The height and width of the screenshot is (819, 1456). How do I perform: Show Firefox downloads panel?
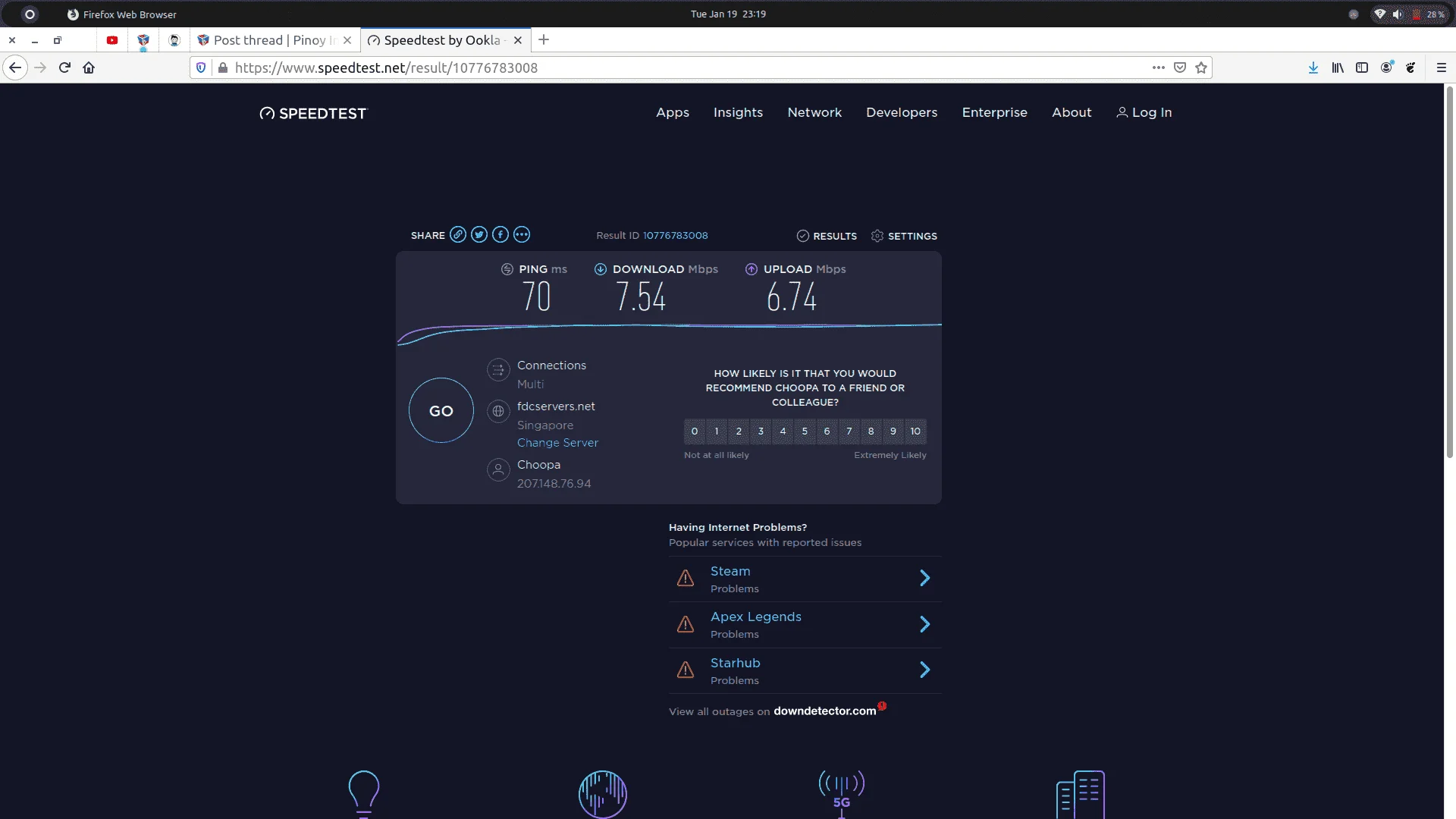[1313, 67]
